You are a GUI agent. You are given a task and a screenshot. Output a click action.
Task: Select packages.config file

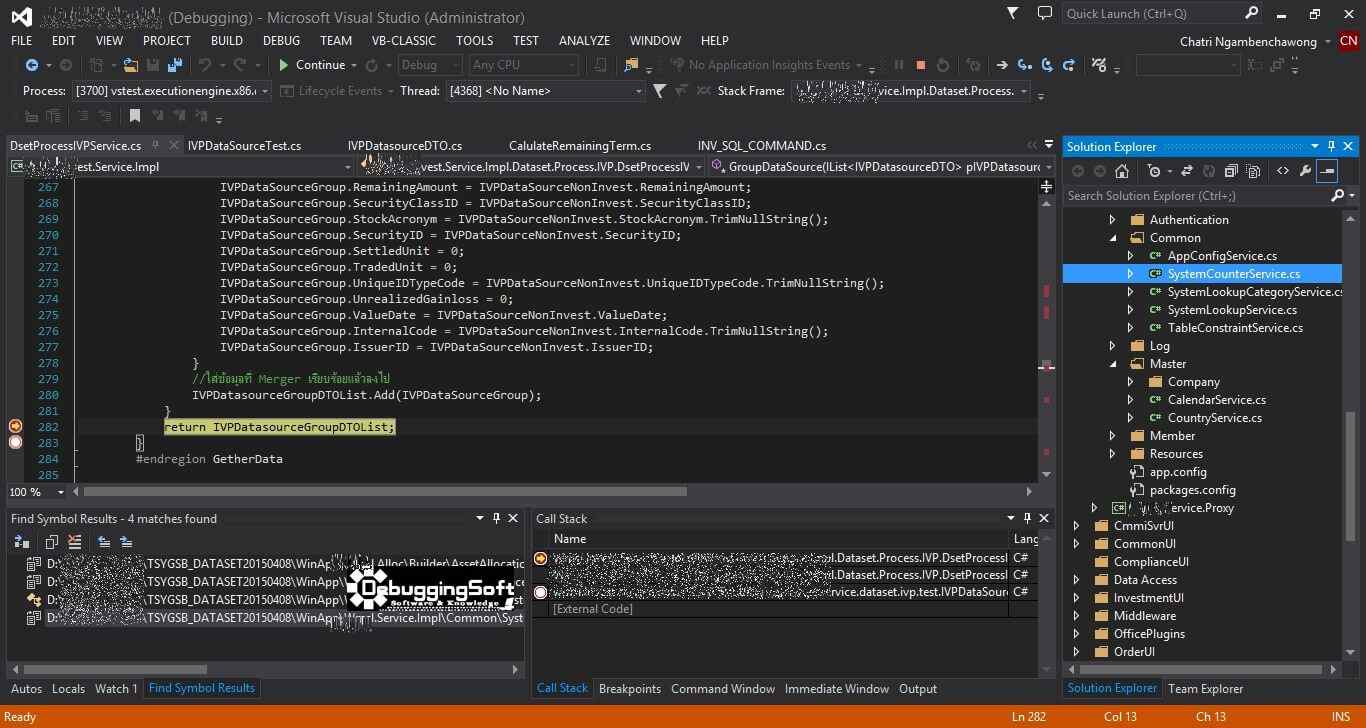[1192, 490]
